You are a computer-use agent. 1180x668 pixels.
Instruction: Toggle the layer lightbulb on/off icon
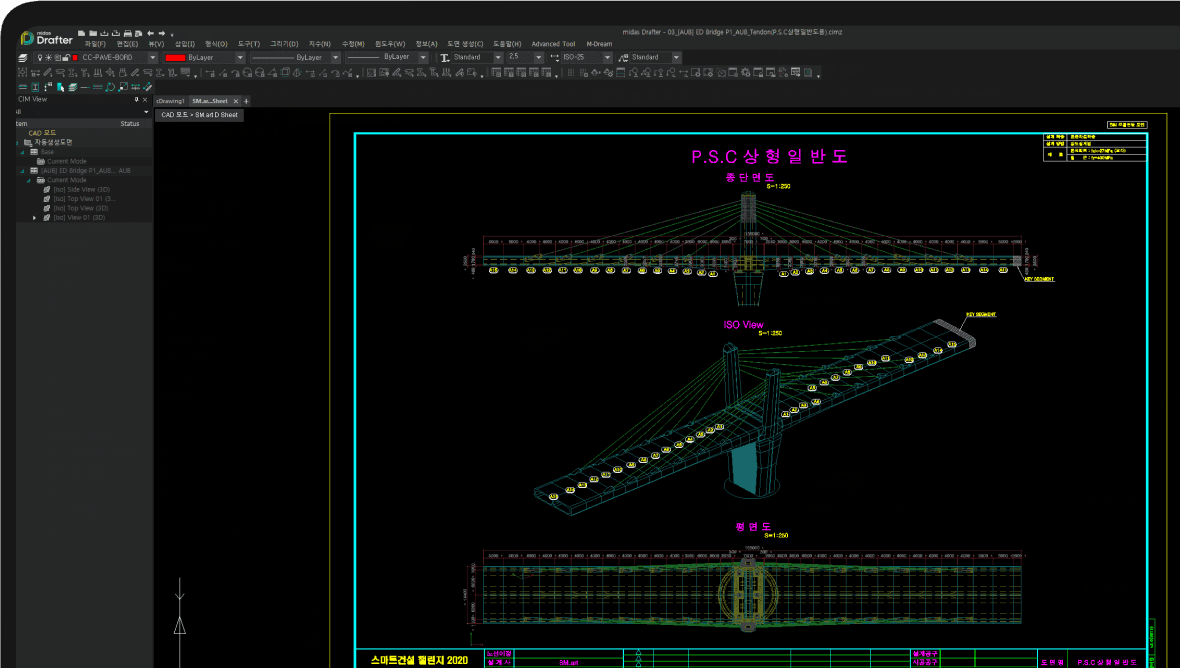tap(39, 58)
